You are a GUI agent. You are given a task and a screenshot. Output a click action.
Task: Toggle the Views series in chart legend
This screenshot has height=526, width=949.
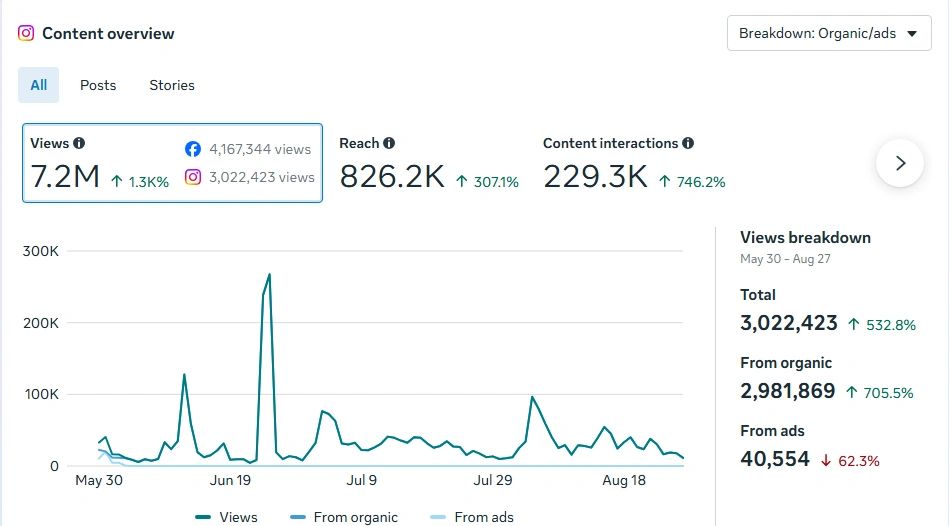pos(226,517)
